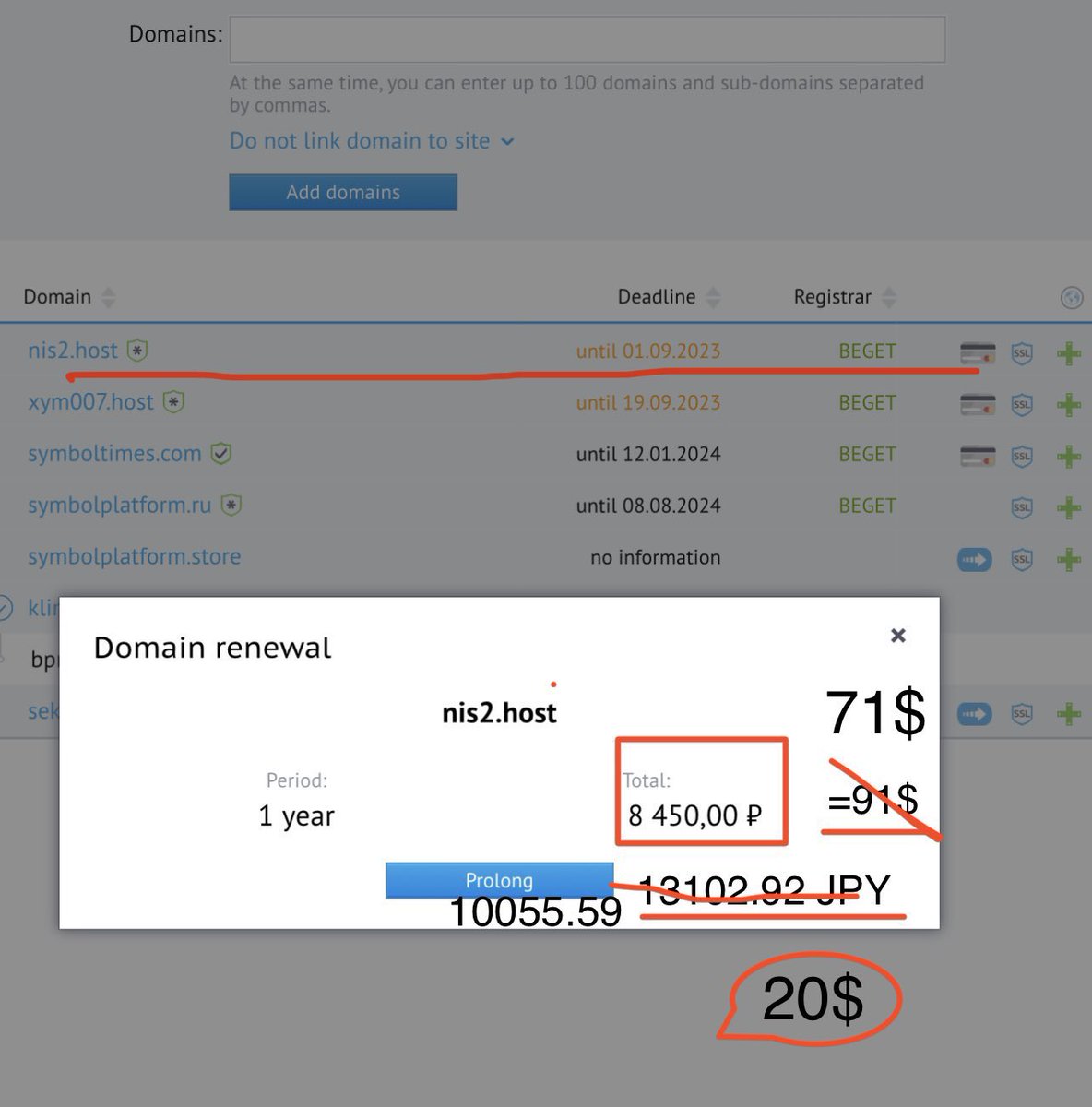Viewport: 1092px width, 1107px height.
Task: Open the nis2.host domain link
Action: point(73,351)
